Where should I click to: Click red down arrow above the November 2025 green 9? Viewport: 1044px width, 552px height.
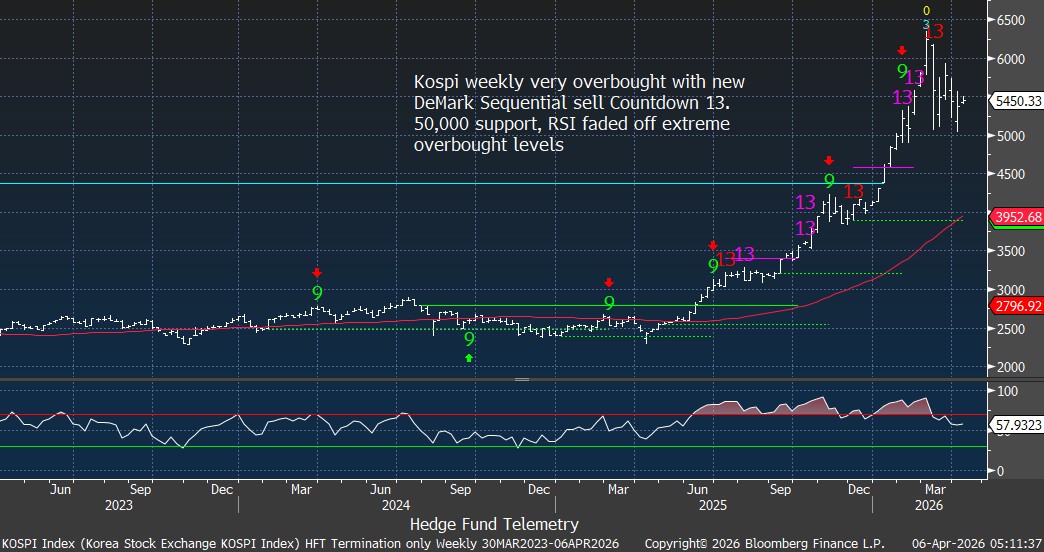[x=828, y=160]
